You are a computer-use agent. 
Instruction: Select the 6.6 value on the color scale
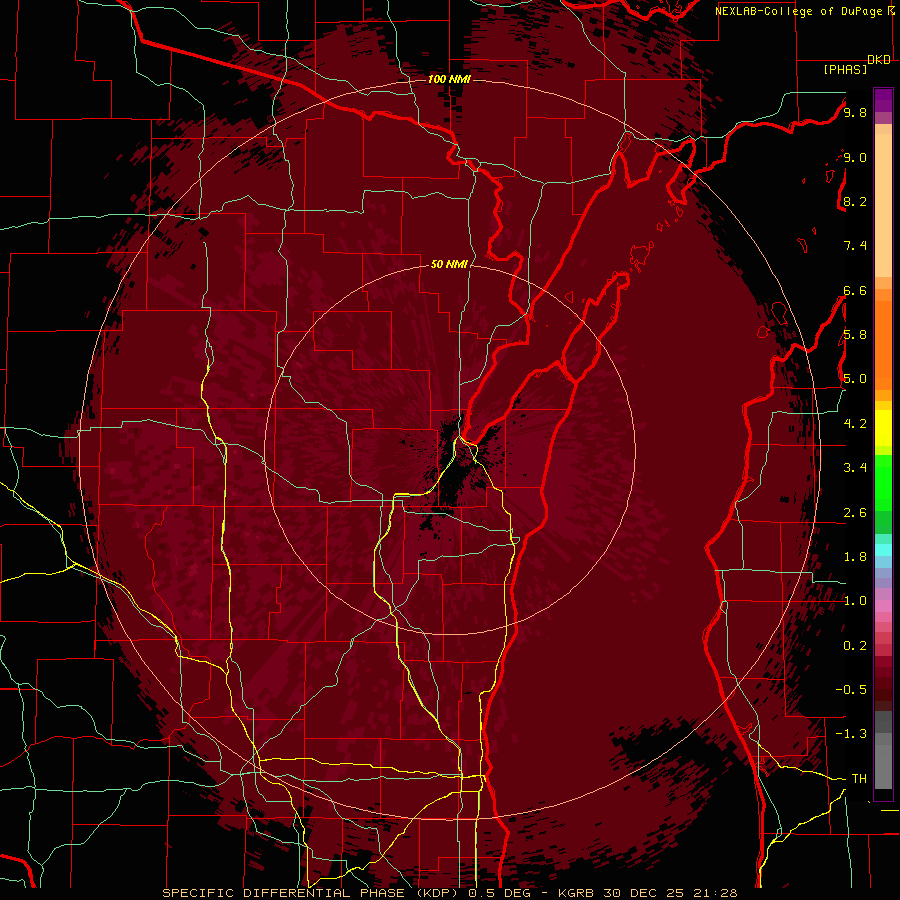tap(855, 290)
